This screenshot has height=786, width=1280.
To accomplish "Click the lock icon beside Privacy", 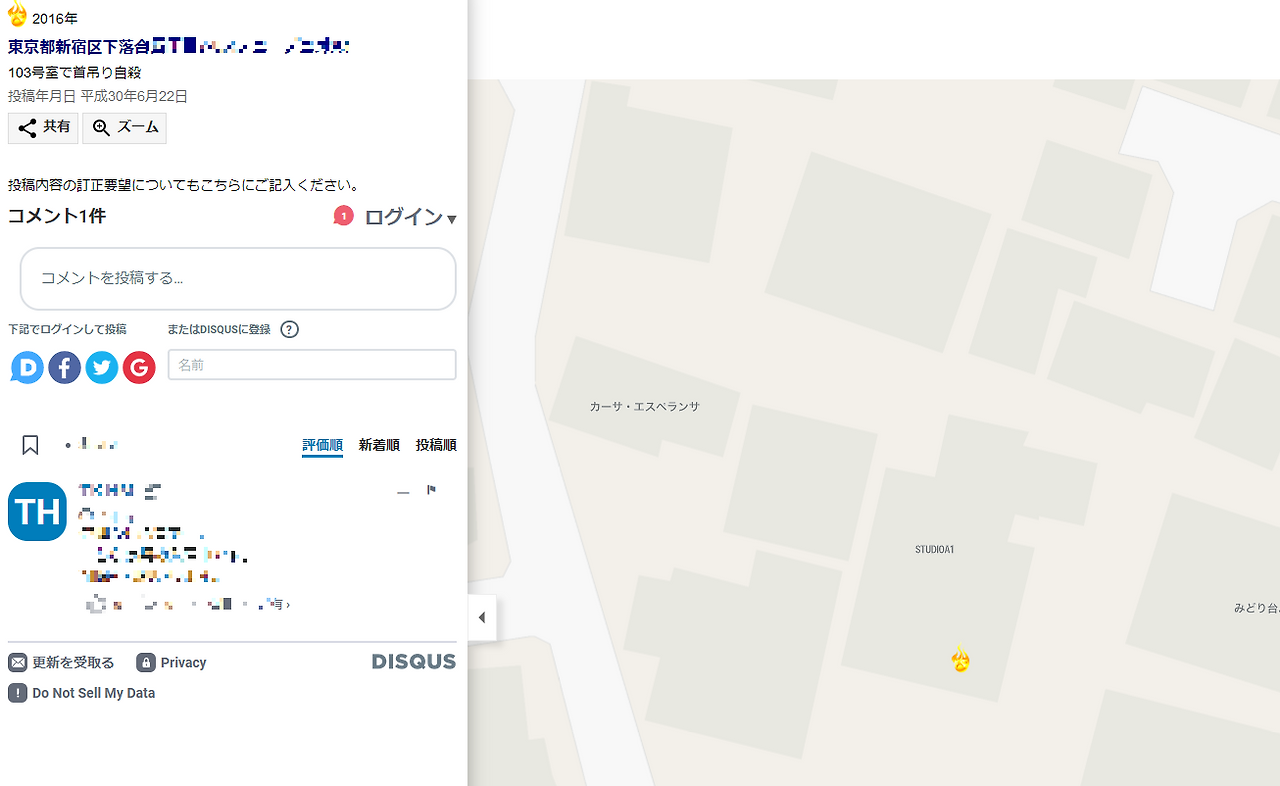I will 146,662.
